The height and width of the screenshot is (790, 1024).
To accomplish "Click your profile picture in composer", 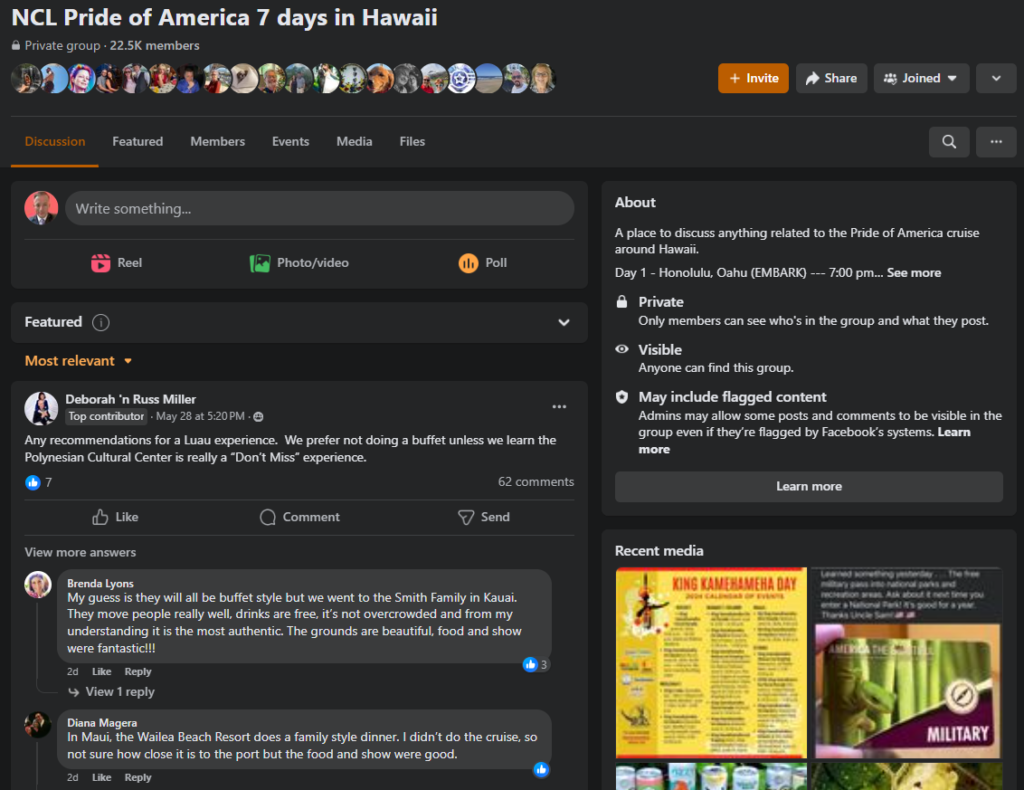I will pyautogui.click(x=41, y=208).
